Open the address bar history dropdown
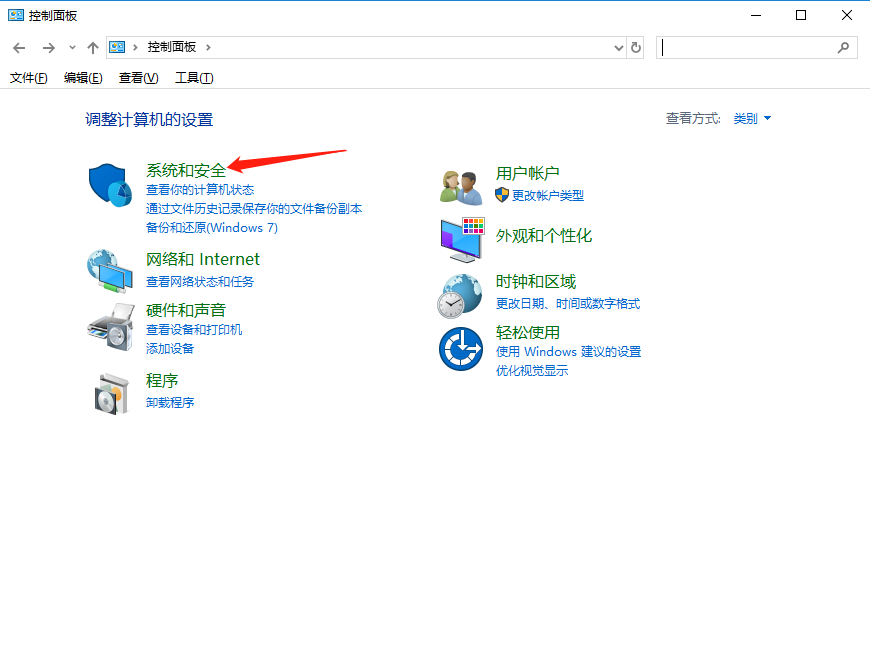870x653 pixels. tap(617, 47)
